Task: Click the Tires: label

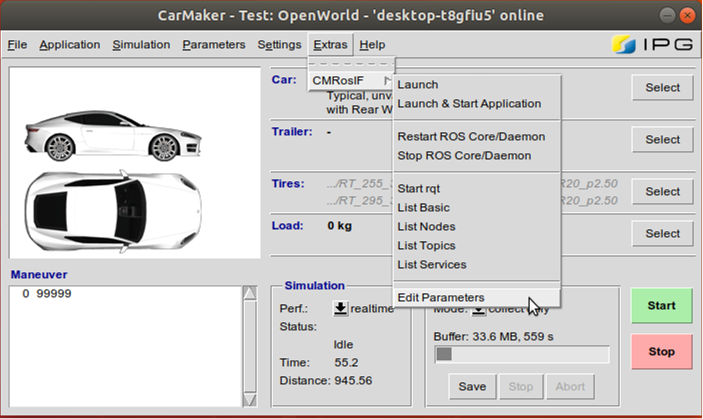Action: click(x=288, y=184)
